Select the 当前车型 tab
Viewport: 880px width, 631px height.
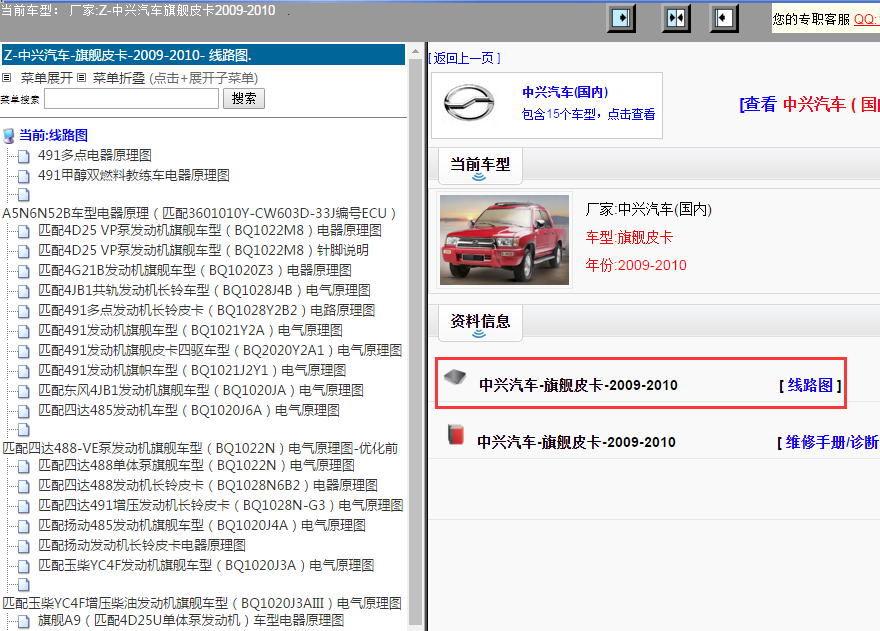pyautogui.click(x=480, y=166)
